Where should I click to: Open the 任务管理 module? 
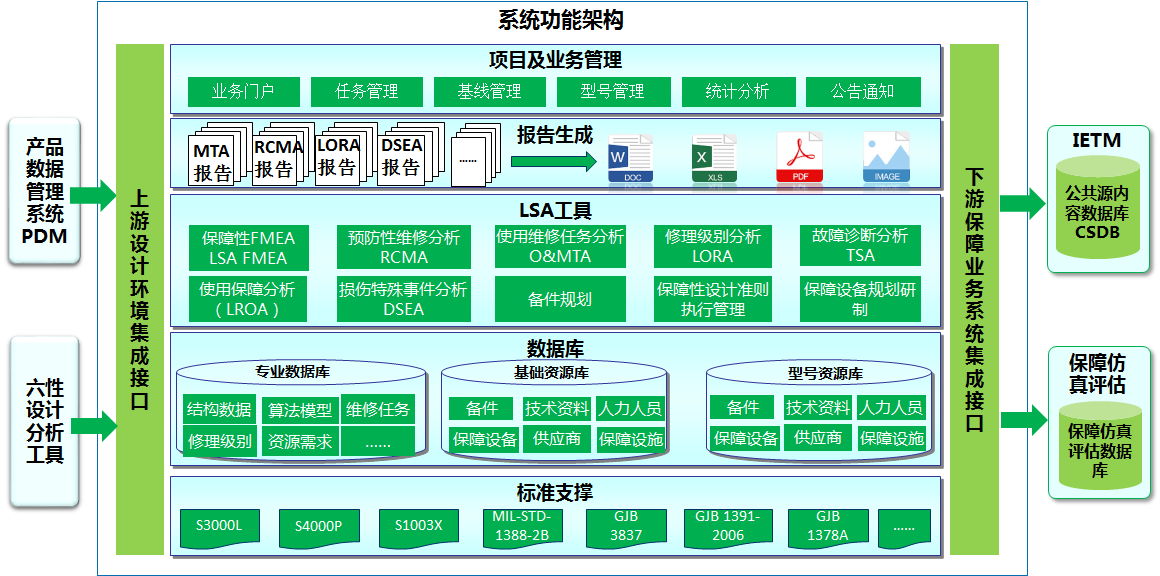pos(367,91)
